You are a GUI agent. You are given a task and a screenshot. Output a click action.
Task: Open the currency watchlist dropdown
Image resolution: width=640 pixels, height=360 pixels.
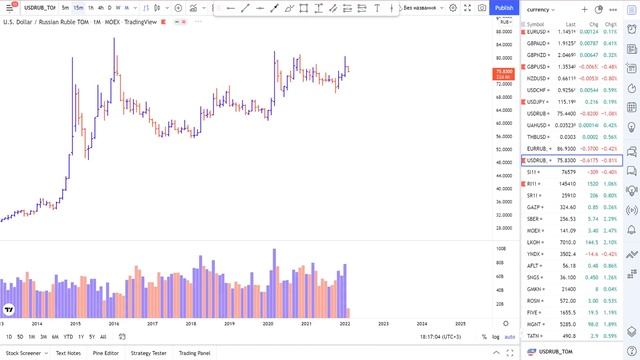(x=540, y=9)
